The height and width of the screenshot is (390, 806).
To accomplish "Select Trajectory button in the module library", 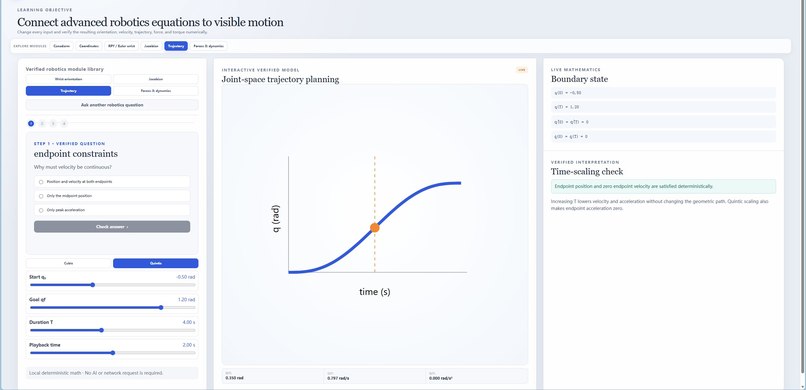I will (x=68, y=91).
